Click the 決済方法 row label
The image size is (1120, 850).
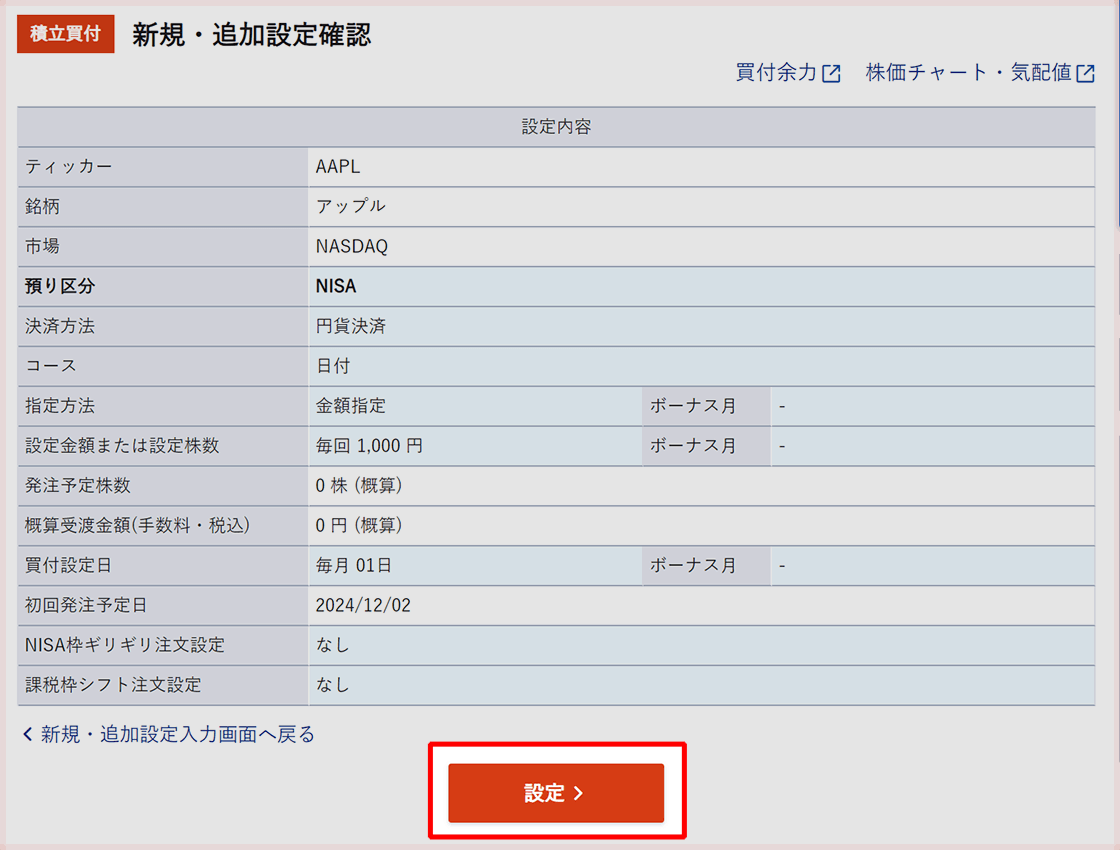60,326
